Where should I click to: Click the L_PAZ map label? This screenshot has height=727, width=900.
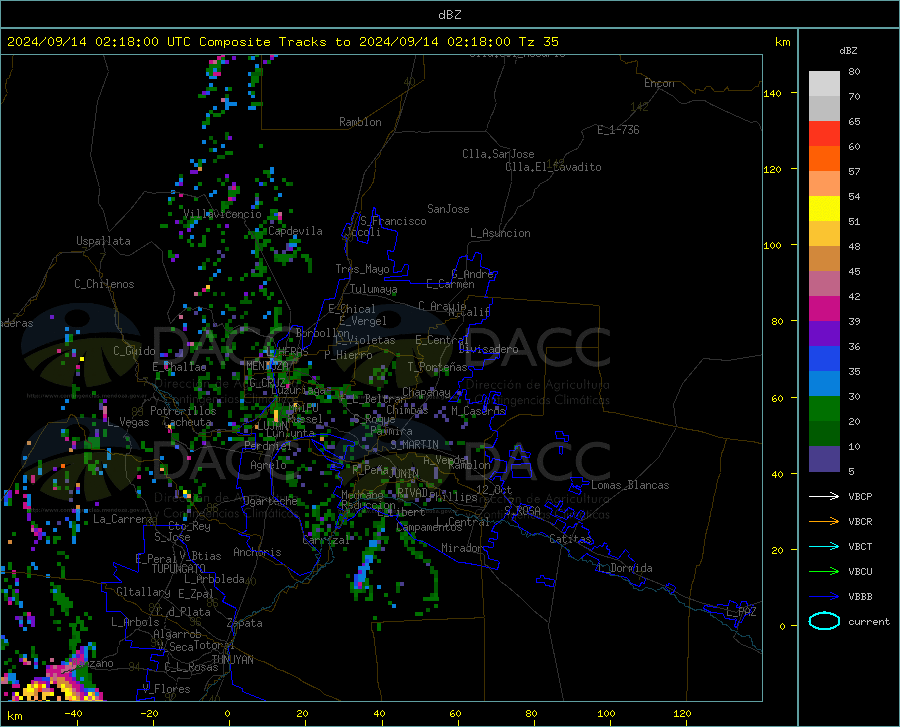(x=741, y=612)
